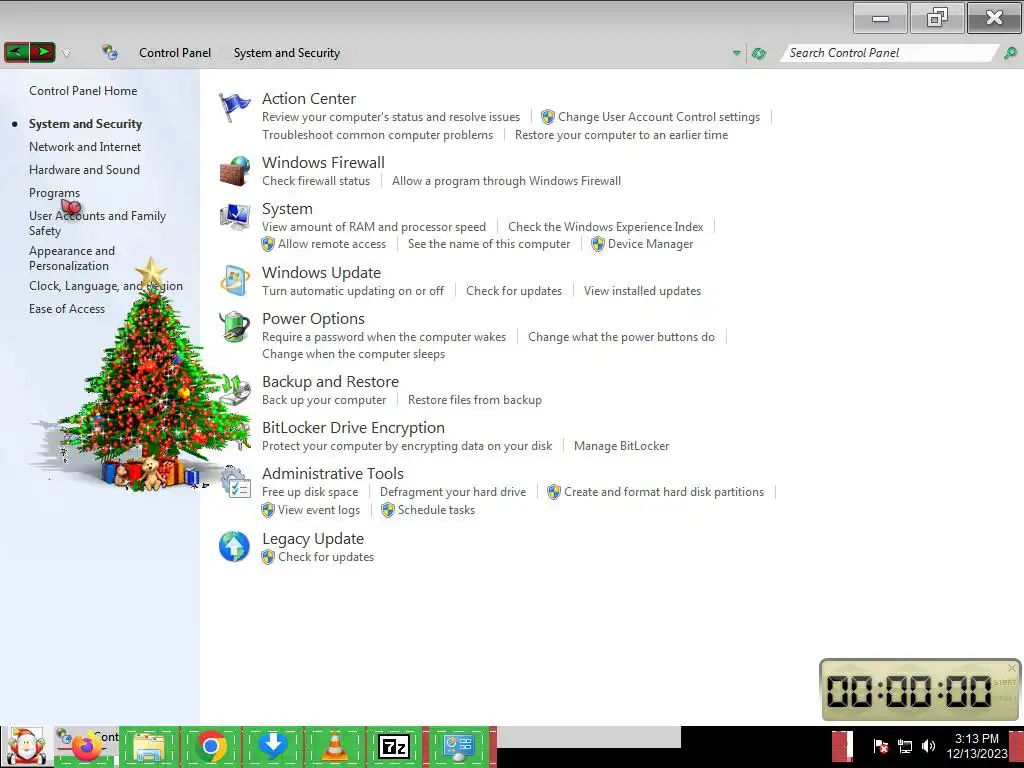
Task: Click Allow a program through Windows Firewall
Action: 506,181
